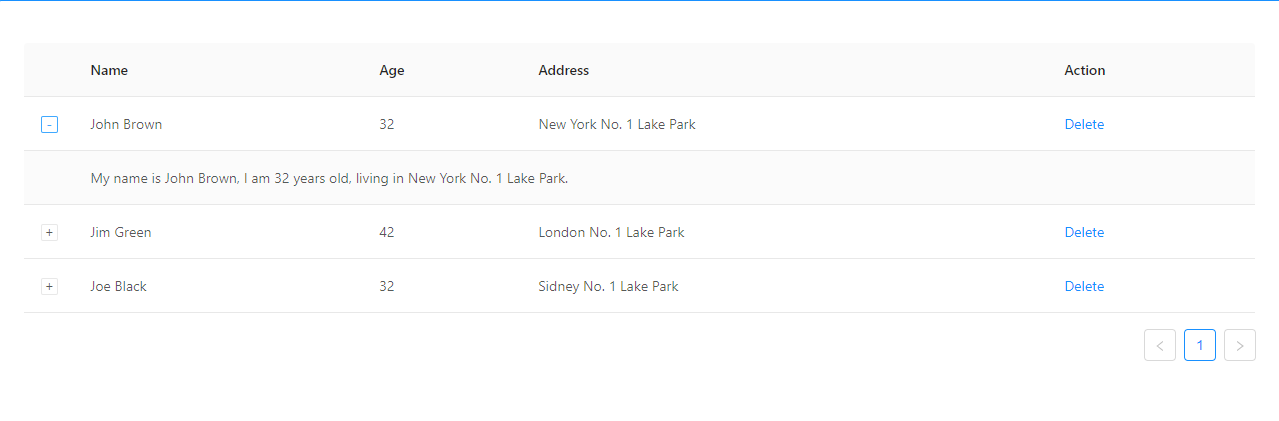
Task: Click John Brown's expanded description text
Action: pyautogui.click(x=330, y=179)
